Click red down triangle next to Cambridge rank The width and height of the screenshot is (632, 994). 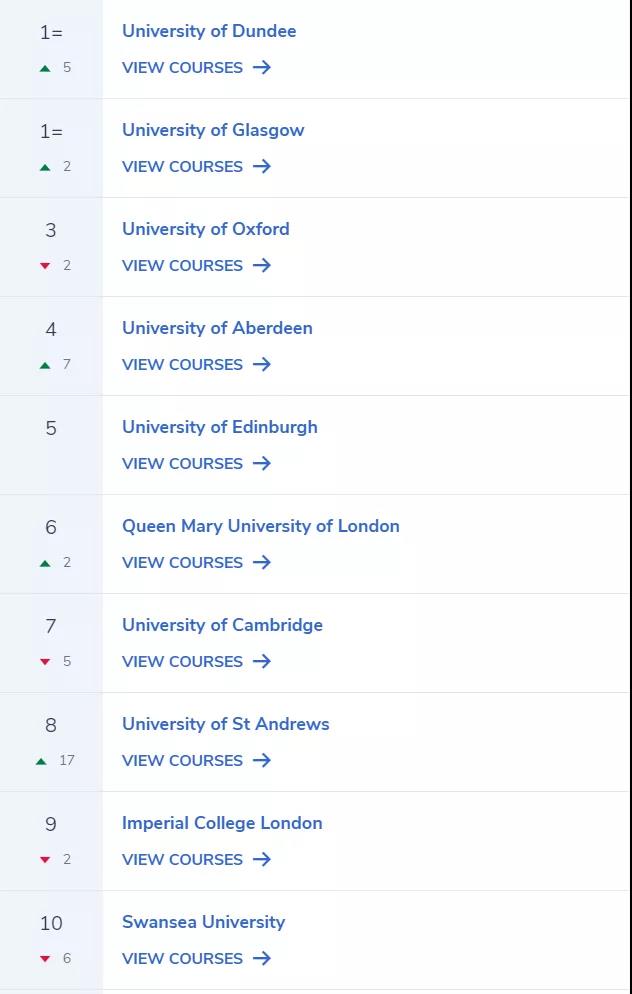(45, 662)
